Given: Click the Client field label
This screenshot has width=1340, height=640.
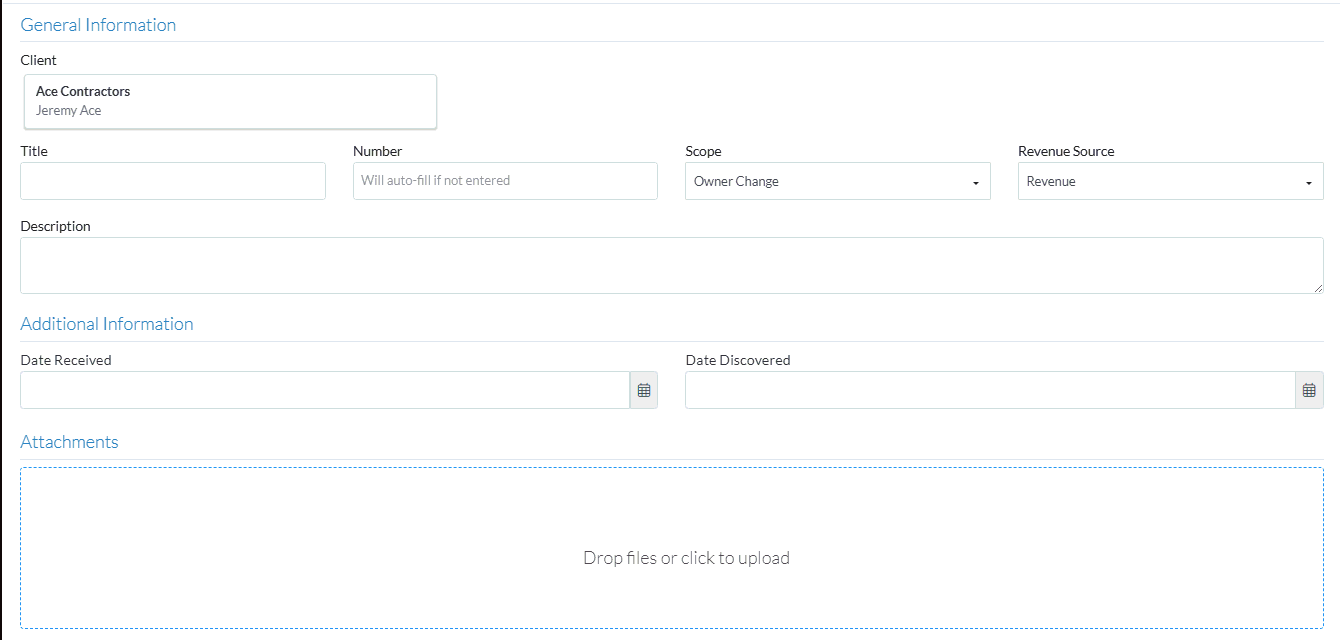Looking at the screenshot, I should tap(38, 60).
